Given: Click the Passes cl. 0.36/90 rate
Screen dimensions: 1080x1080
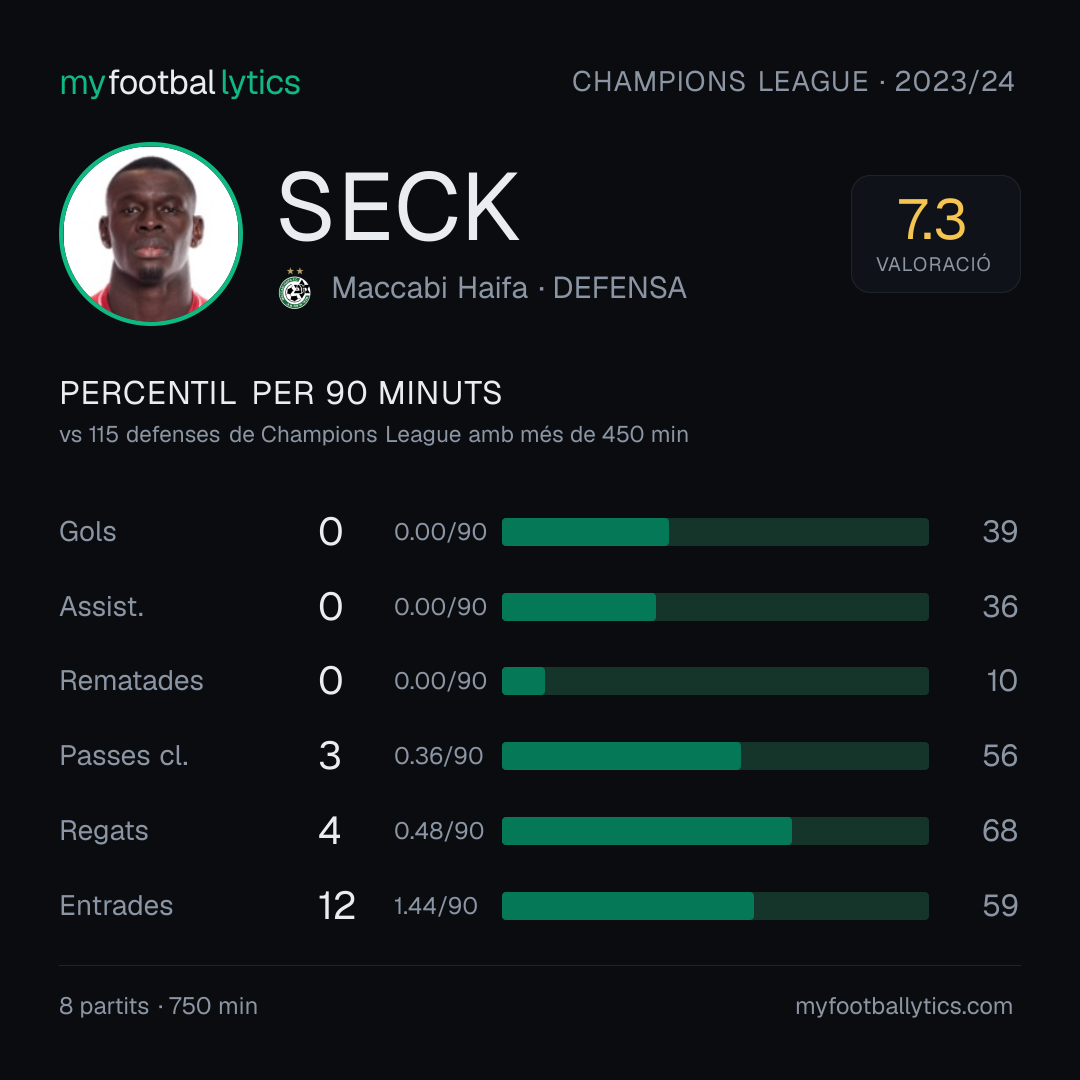Looking at the screenshot, I should pyautogui.click(x=439, y=756).
